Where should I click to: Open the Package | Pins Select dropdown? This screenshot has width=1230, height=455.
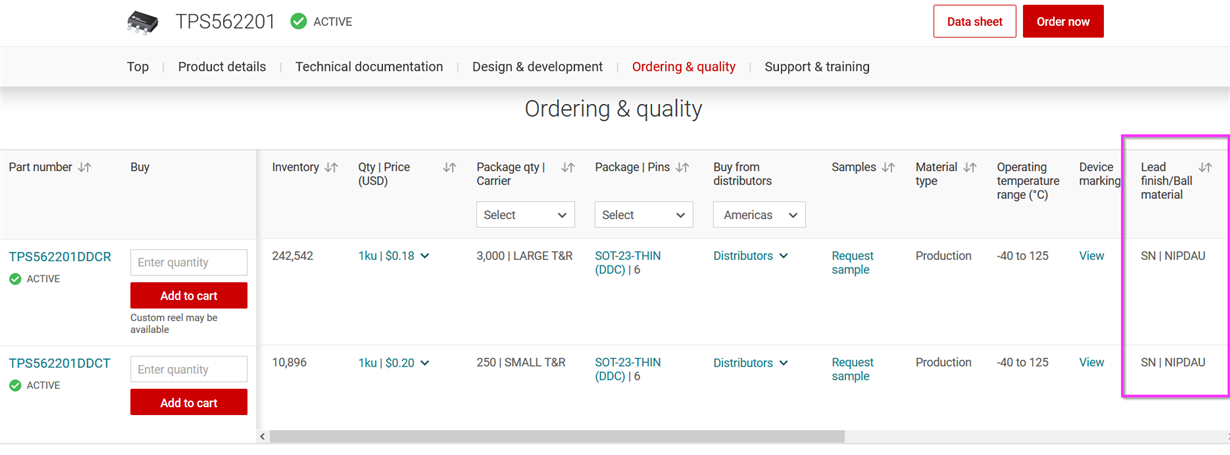tap(644, 215)
